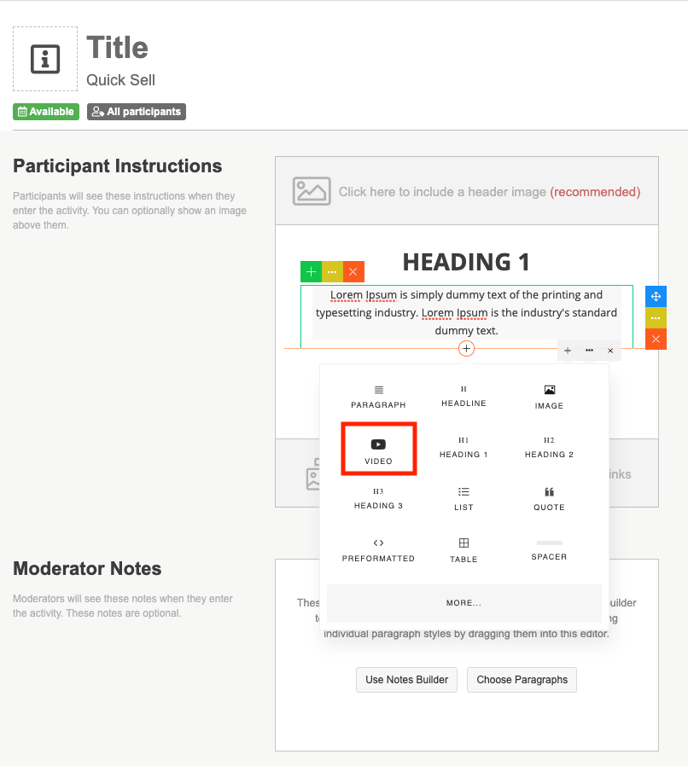Viewport: 688px width, 766px height.
Task: Insert a Spacer block
Action: click(549, 551)
